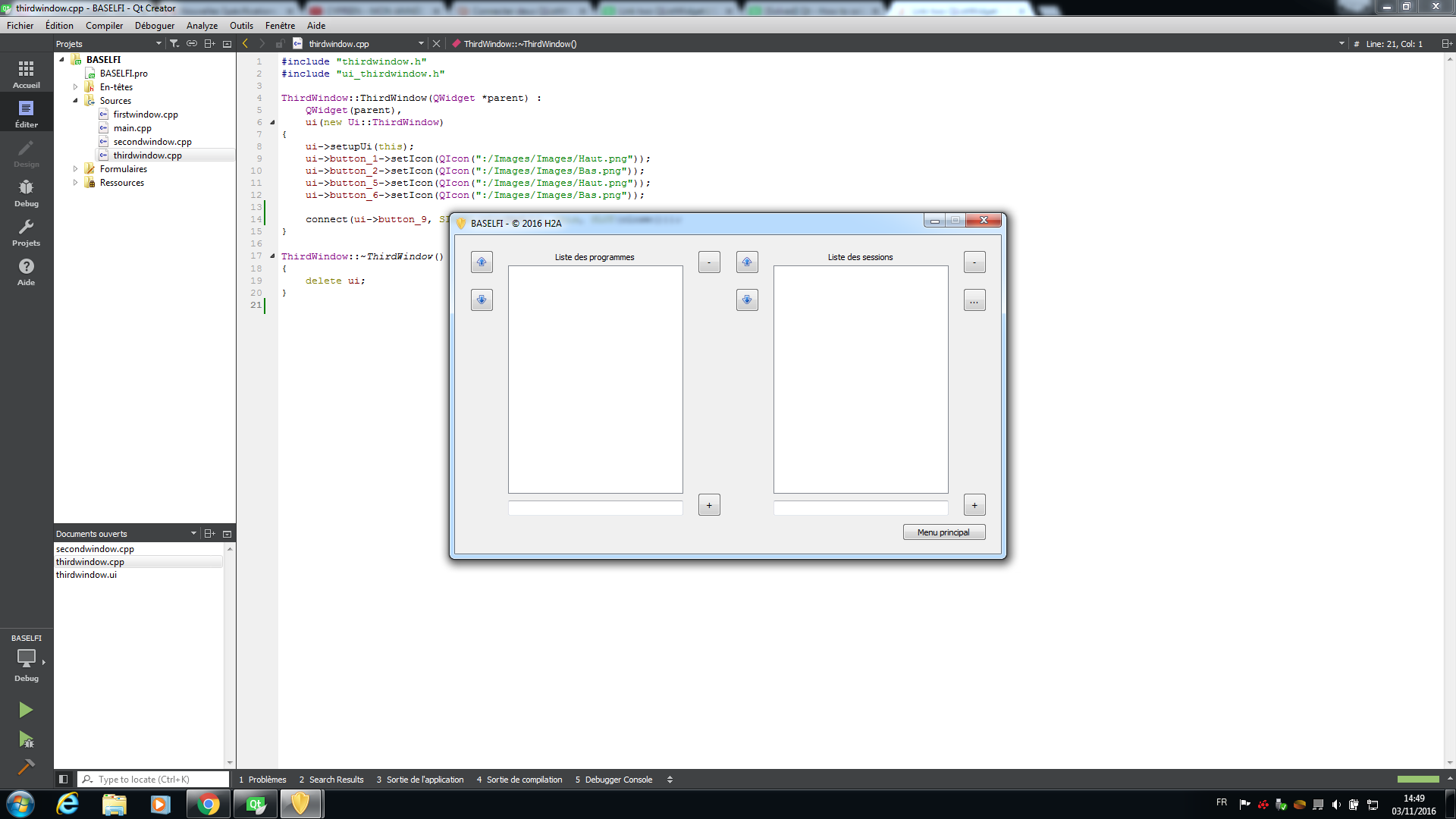Click the Menu principal button
Screen dimensions: 1456x819
pyautogui.click(x=943, y=532)
